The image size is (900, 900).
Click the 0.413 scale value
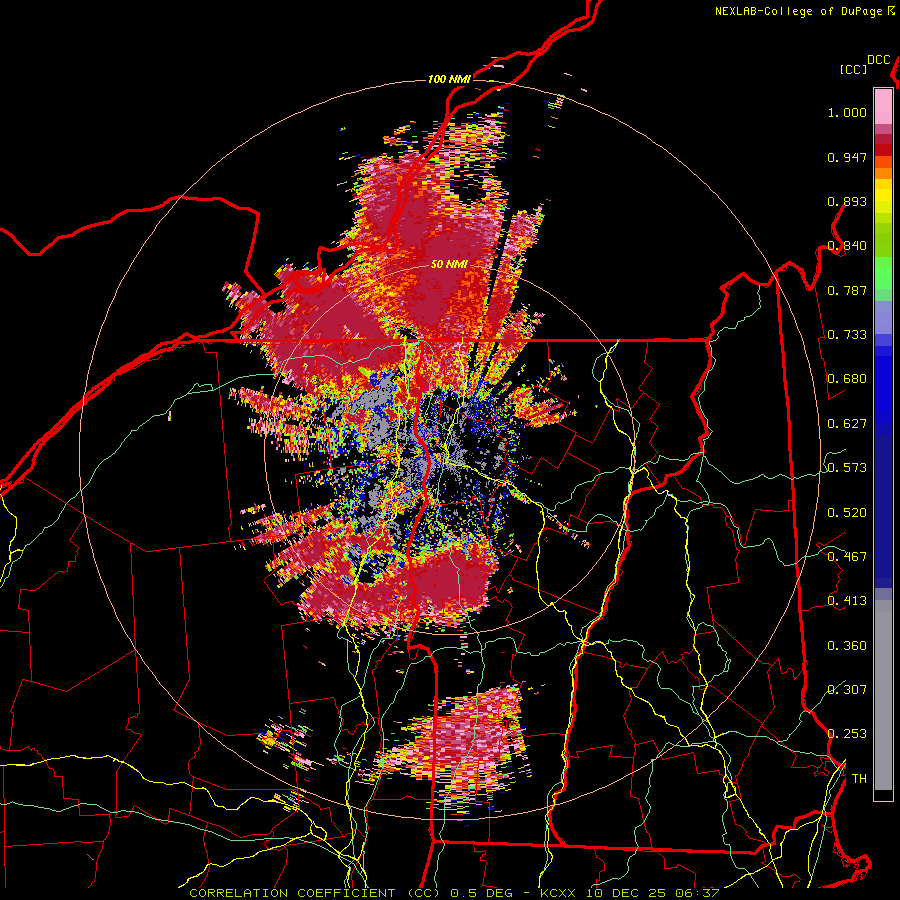[x=847, y=601]
